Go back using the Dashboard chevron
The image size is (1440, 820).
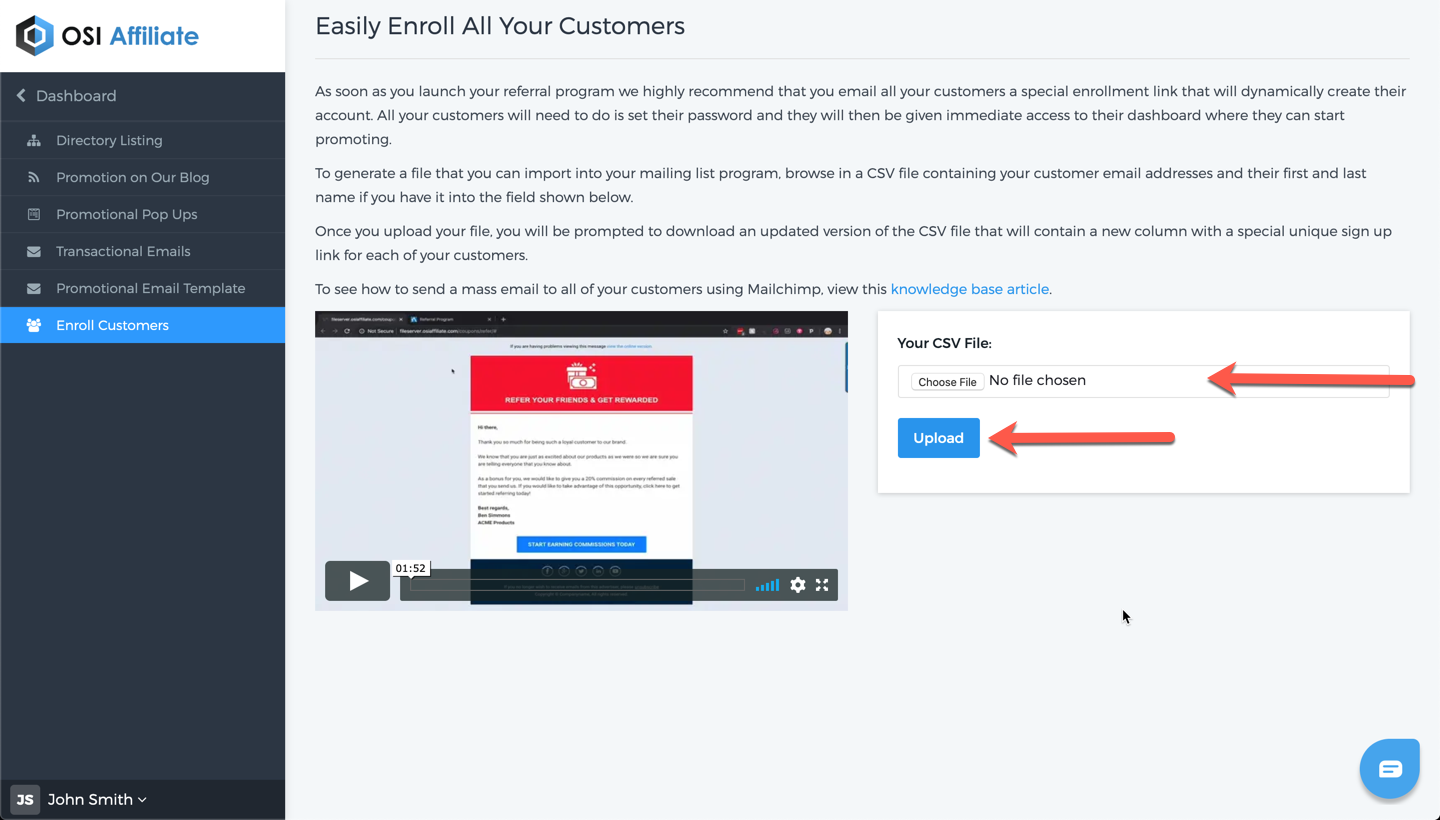coord(21,96)
